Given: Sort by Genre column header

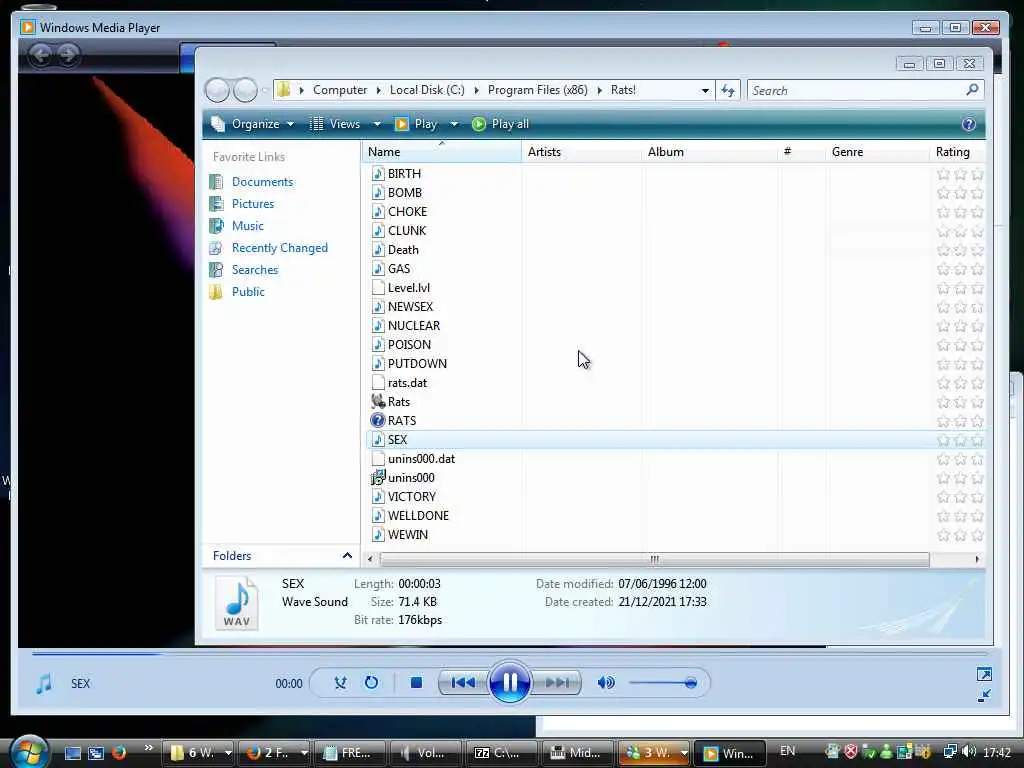Looking at the screenshot, I should pyautogui.click(x=877, y=152).
